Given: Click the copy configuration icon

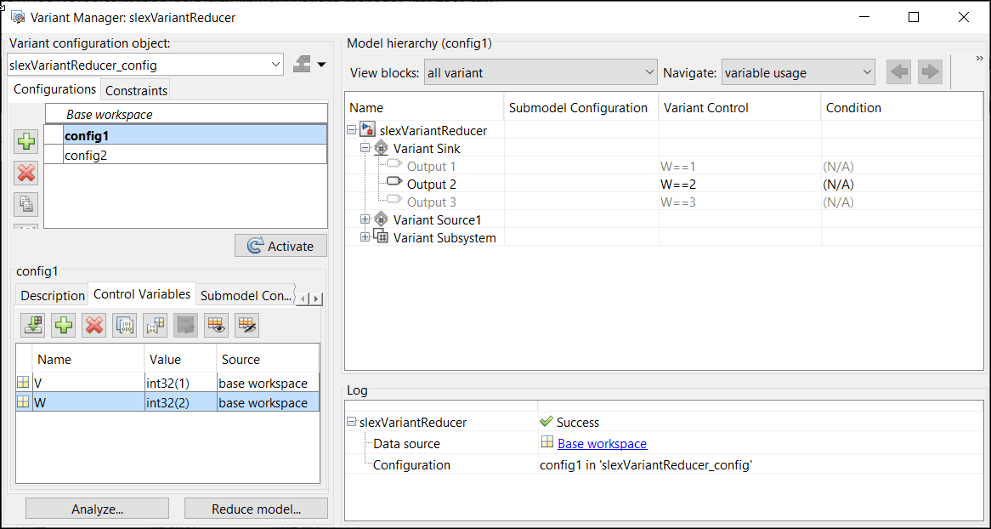Looking at the screenshot, I should click(x=26, y=203).
